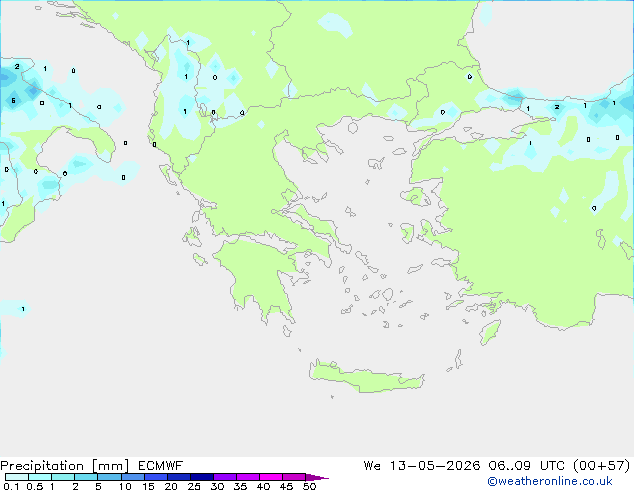Click the legend scale label "20"
634x490 pixels.
[x=171, y=486]
